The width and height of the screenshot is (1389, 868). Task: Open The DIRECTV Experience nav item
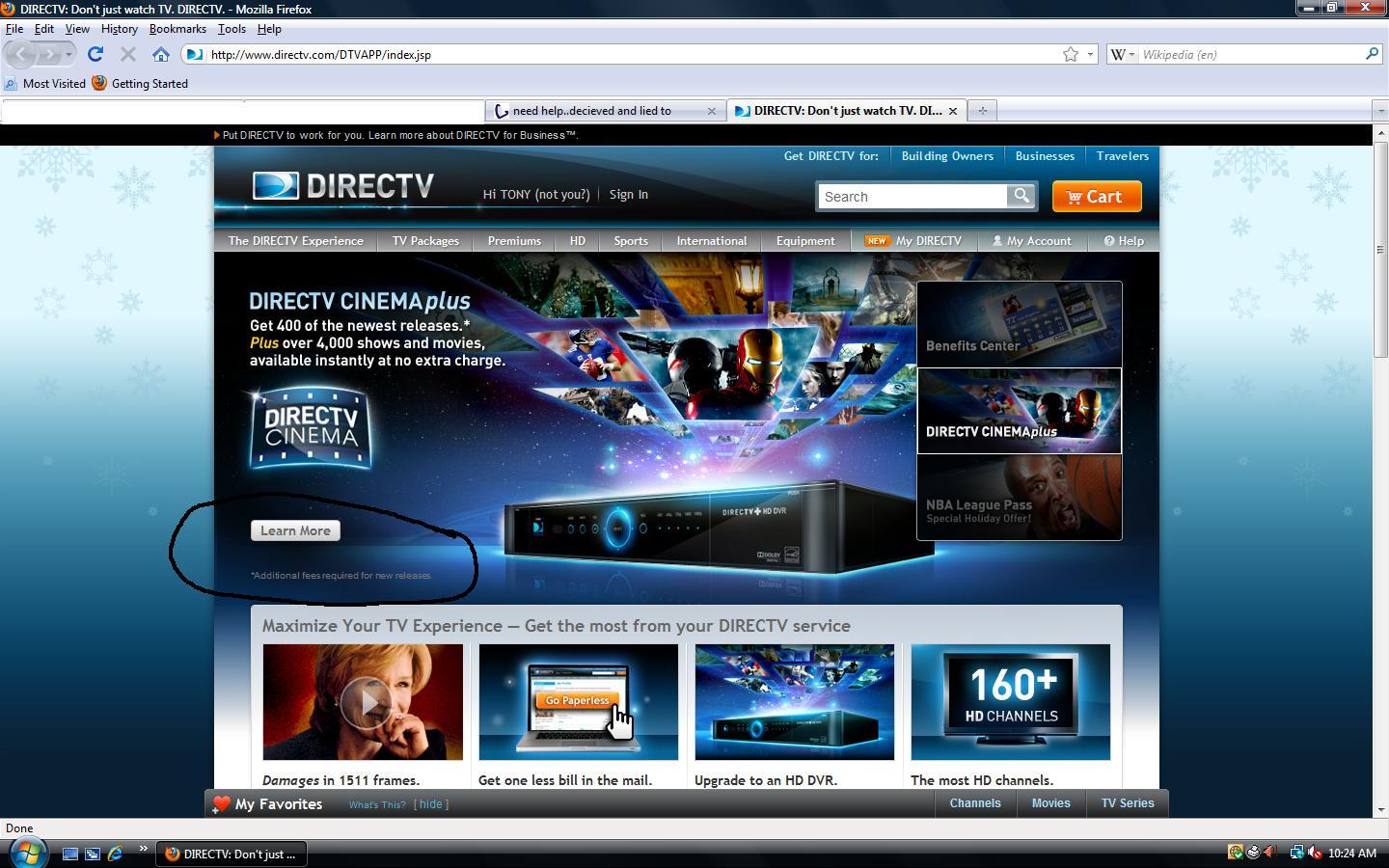click(x=296, y=241)
